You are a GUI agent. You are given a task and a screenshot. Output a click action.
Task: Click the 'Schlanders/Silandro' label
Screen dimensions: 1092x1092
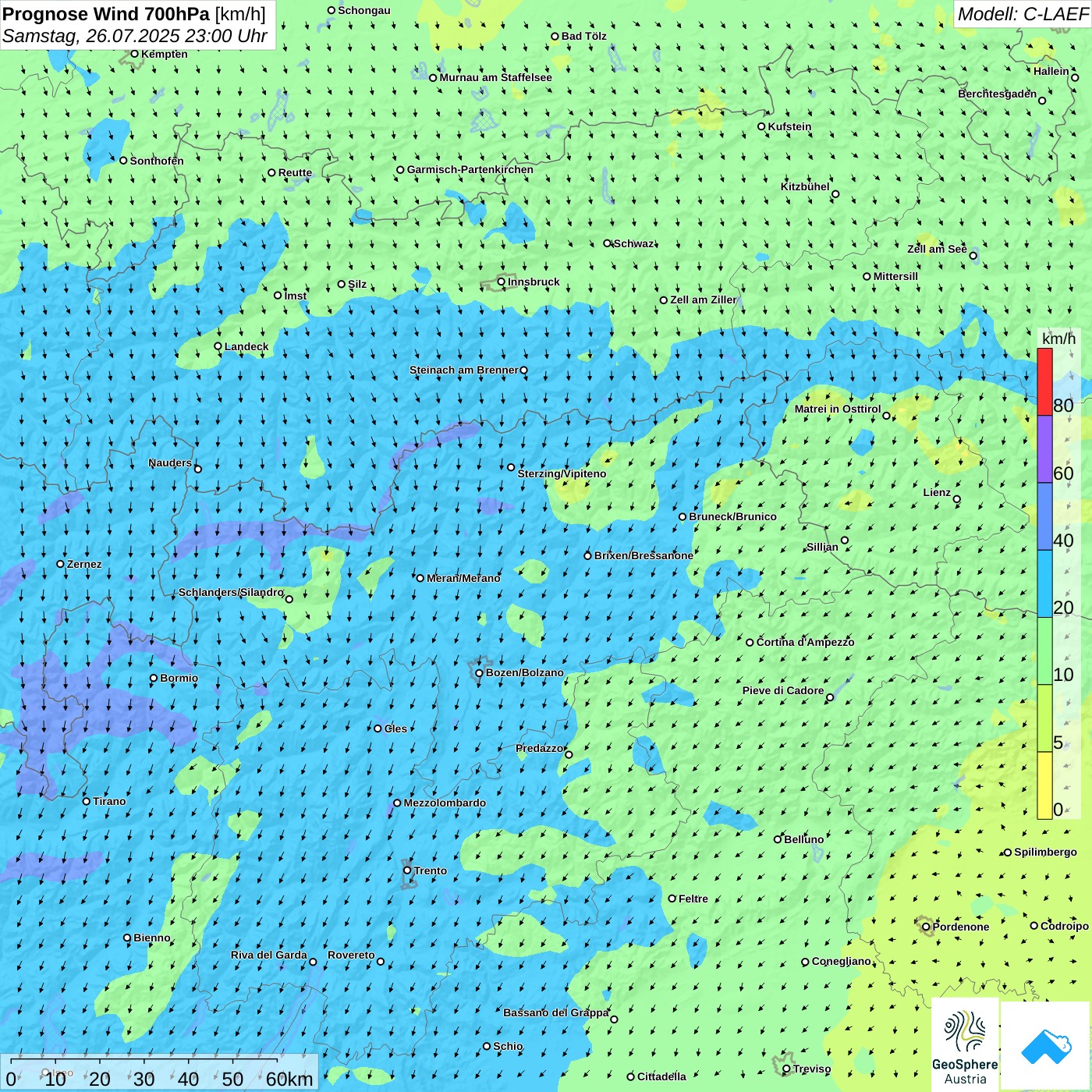(231, 592)
